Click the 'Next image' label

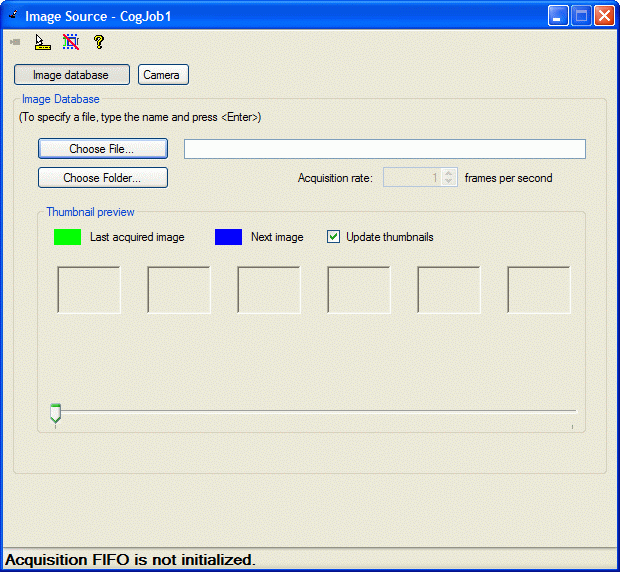(277, 237)
